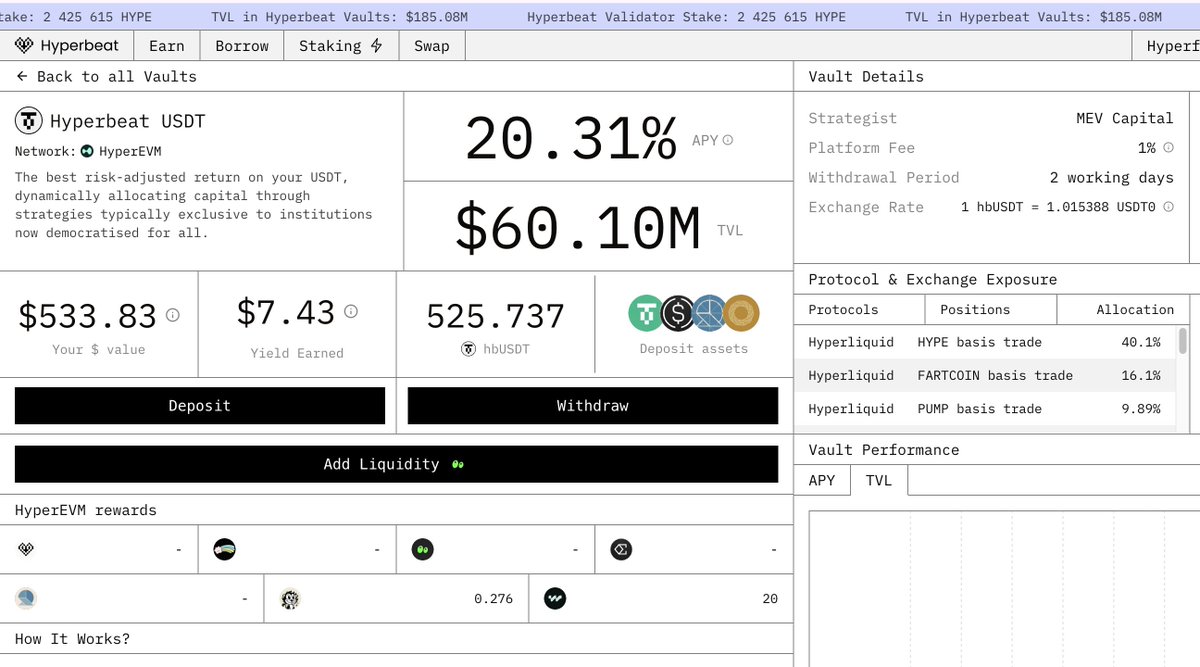Click the info icon next to $7.43
Image resolution: width=1200 pixels, height=667 pixels.
click(351, 311)
